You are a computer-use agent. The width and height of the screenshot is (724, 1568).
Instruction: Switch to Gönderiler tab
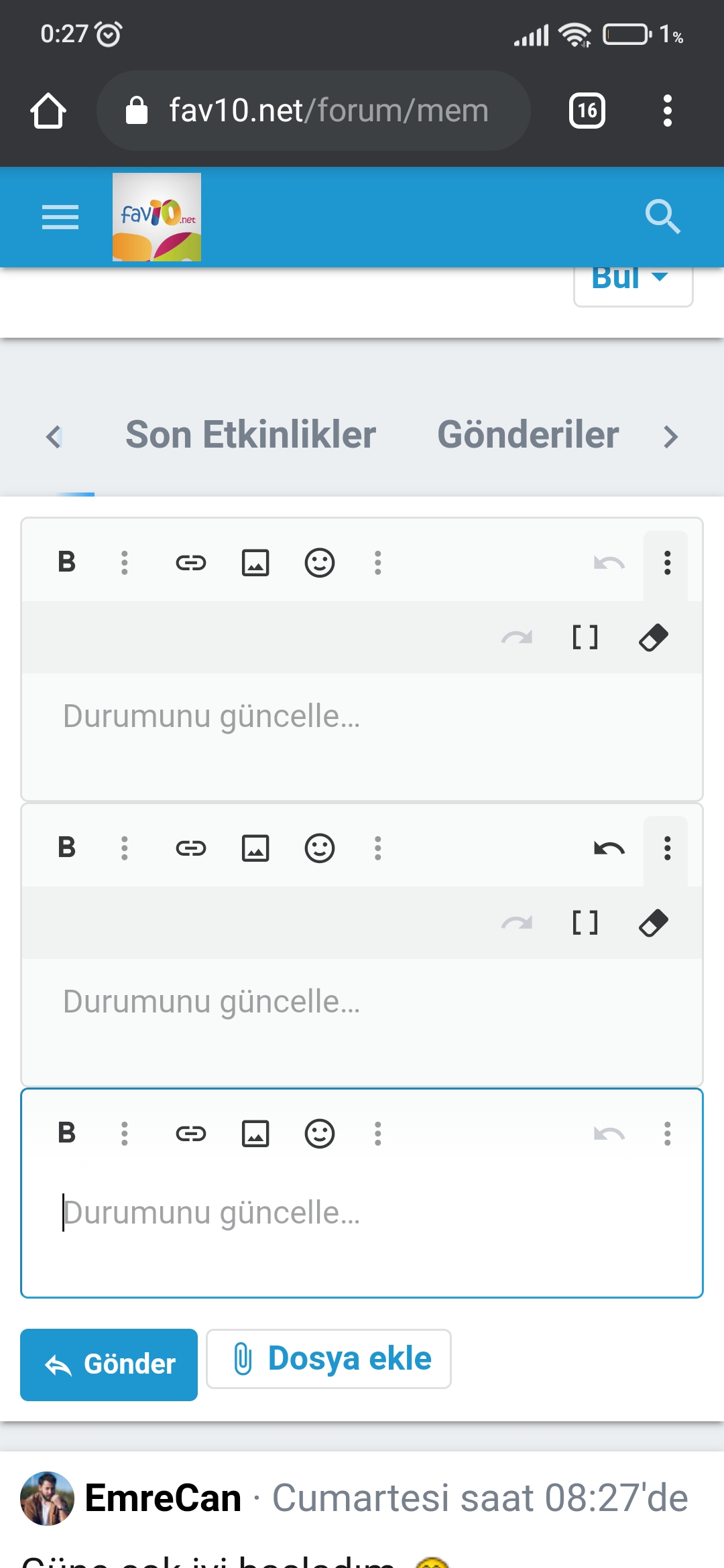(x=528, y=435)
